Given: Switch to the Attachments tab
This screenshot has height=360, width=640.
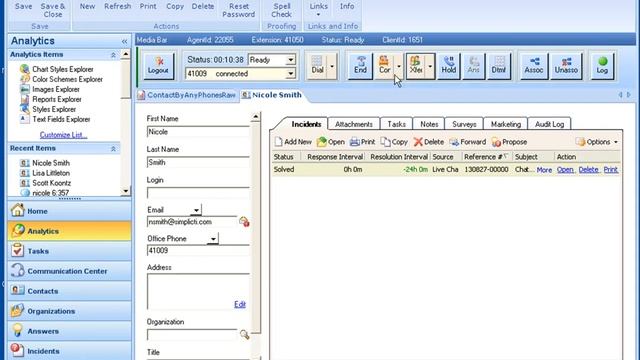Looking at the screenshot, I should [x=353, y=124].
